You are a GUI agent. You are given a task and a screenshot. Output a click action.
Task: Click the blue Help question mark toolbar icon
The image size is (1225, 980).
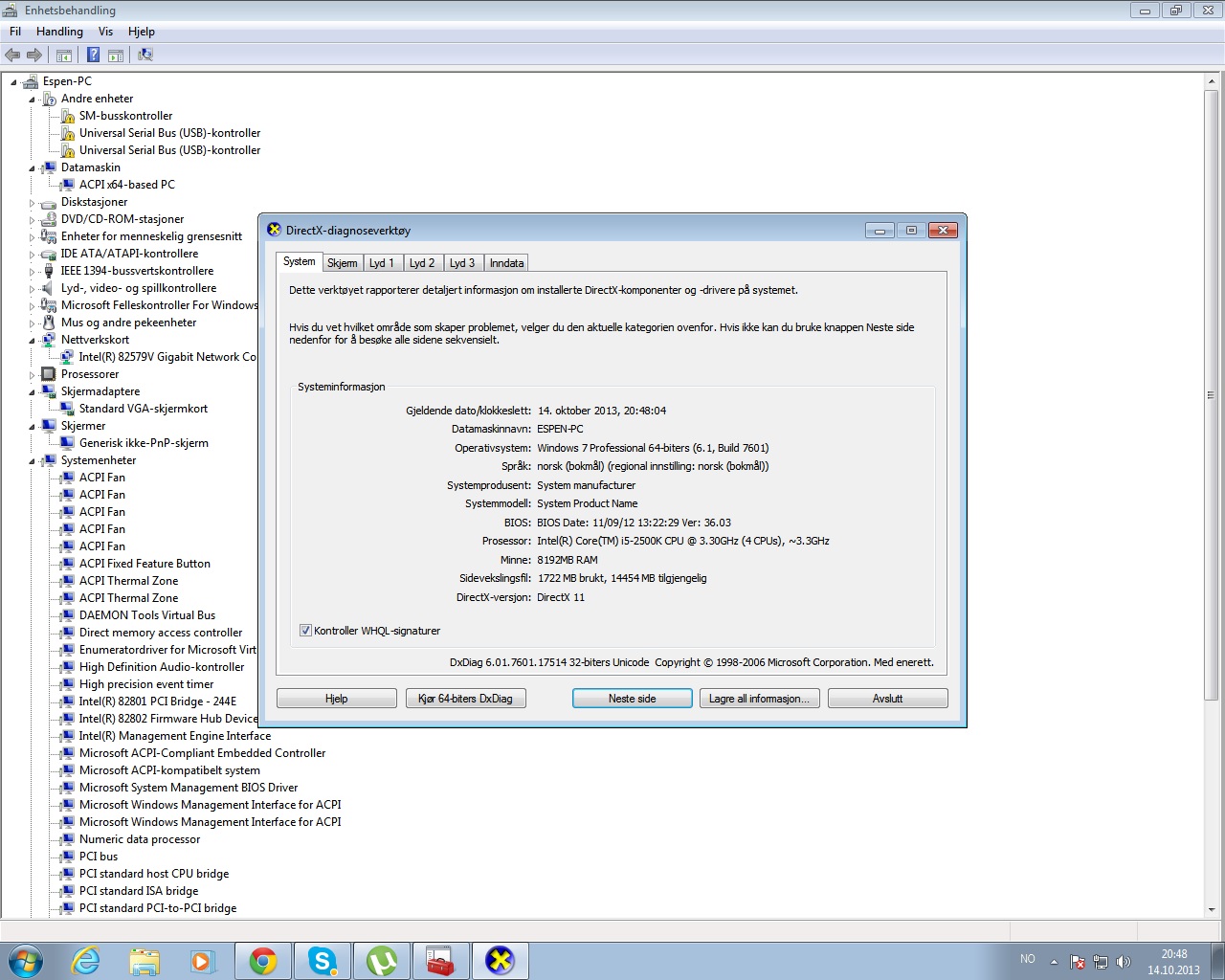click(93, 56)
